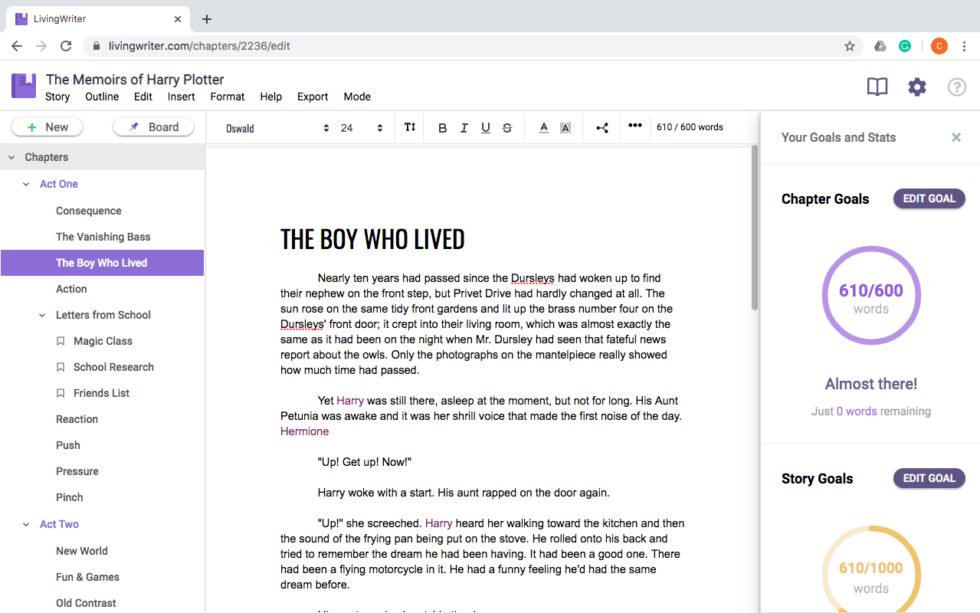Click the Hermione character link

tap(304, 431)
